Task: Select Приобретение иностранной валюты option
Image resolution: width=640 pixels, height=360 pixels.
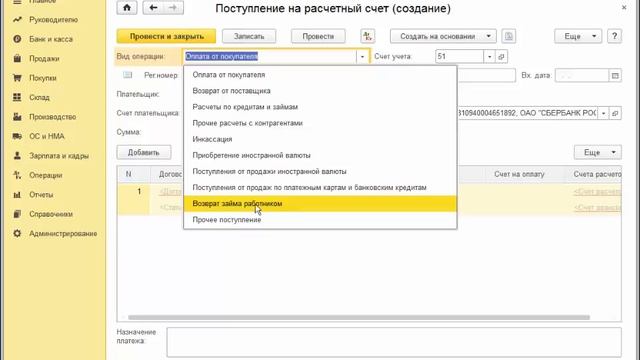Action: click(320, 155)
